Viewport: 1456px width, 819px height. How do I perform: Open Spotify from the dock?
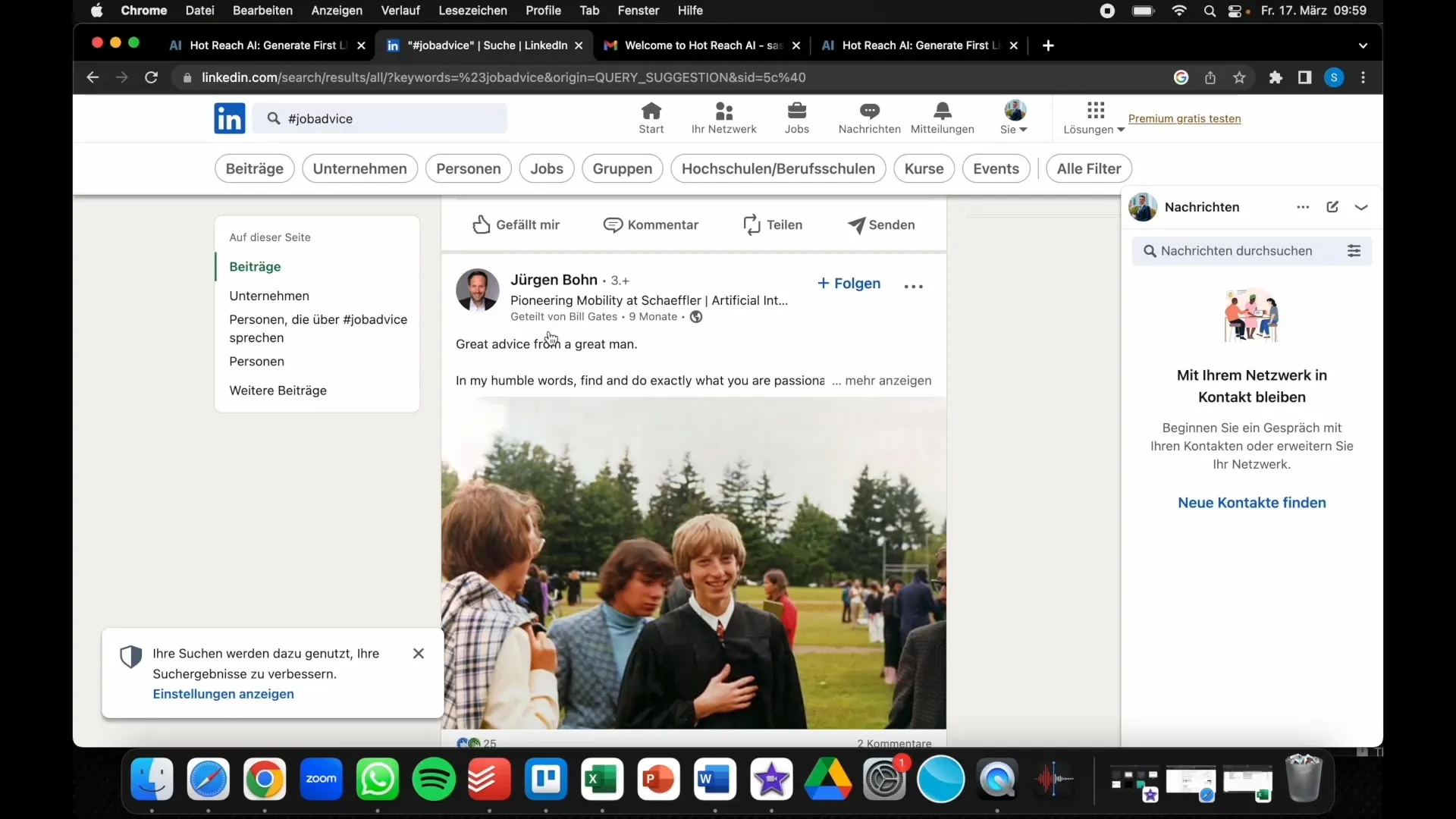click(x=434, y=779)
